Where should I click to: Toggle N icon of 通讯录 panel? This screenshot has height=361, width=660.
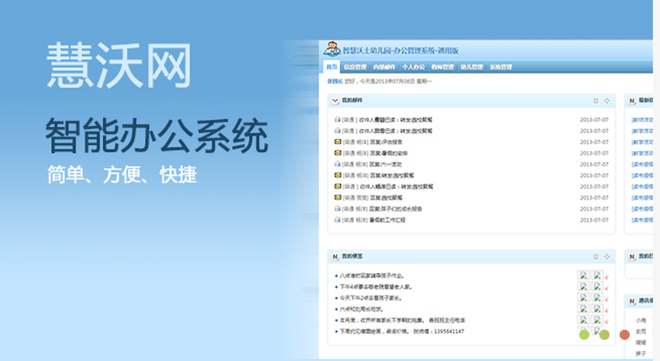tap(632, 301)
